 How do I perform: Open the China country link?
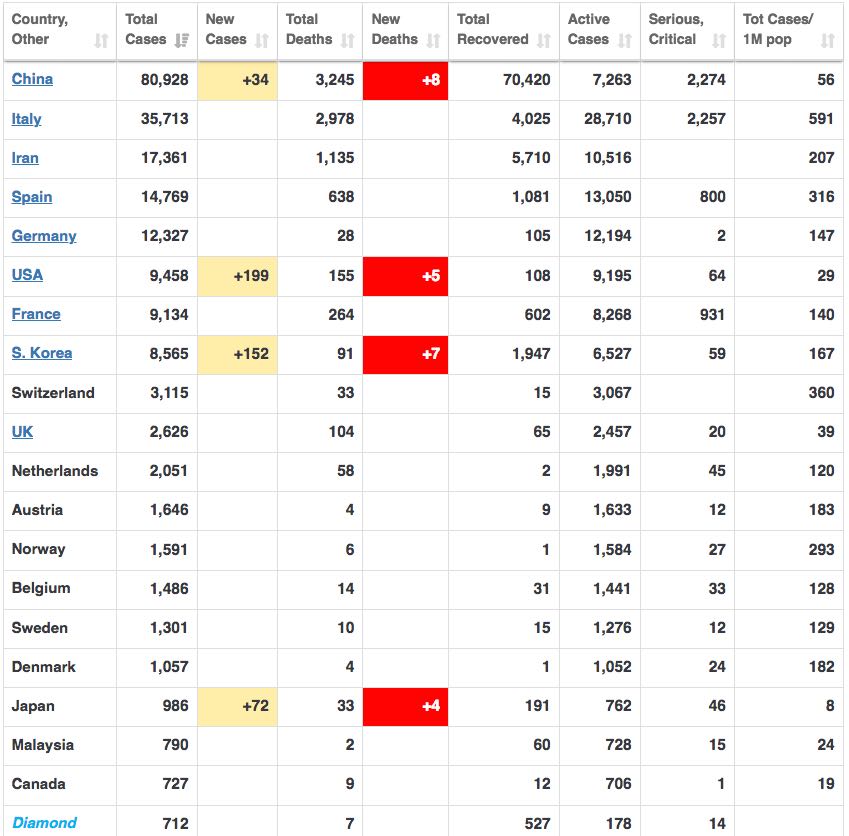[32, 79]
